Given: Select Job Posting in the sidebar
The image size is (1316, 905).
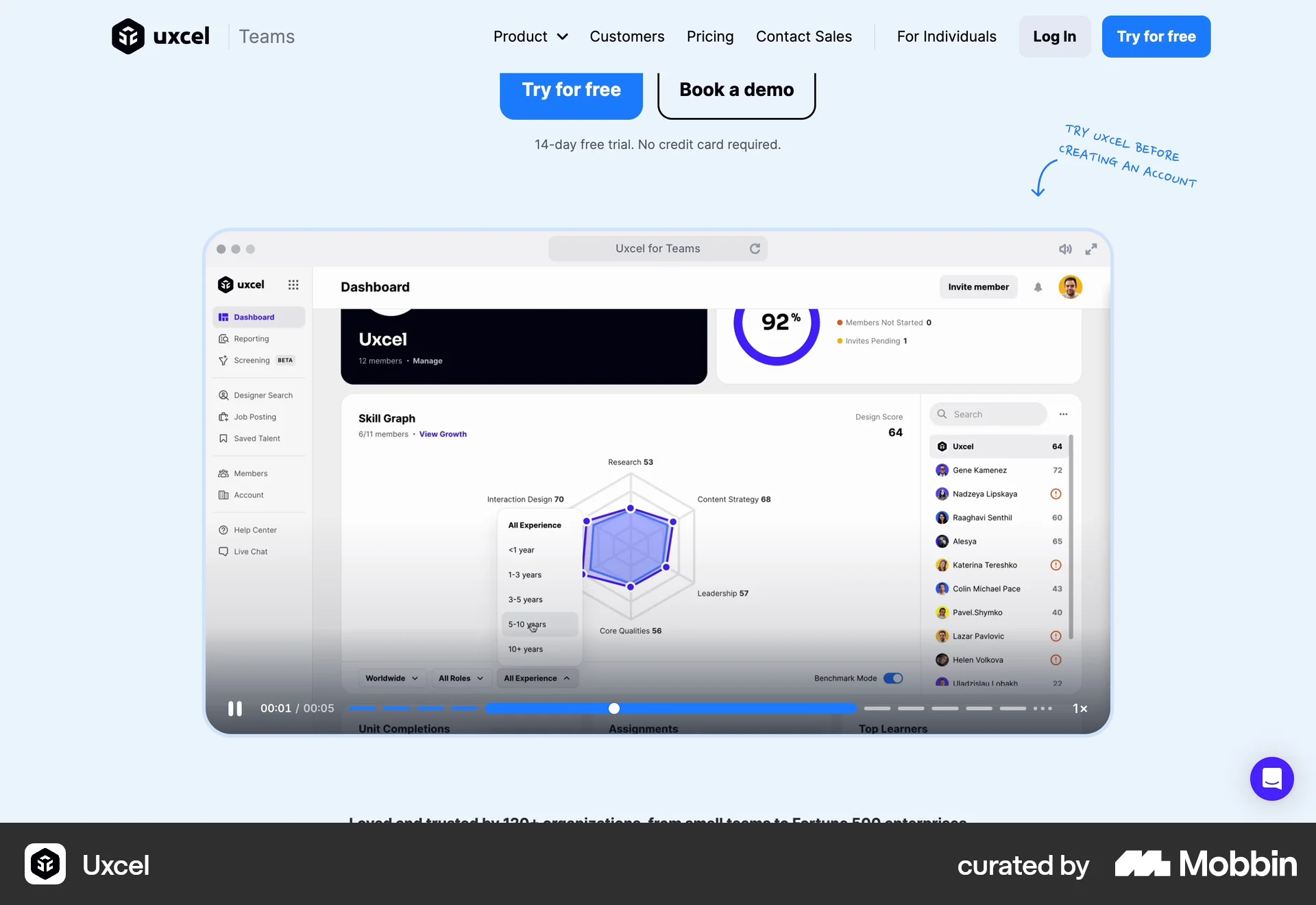Looking at the screenshot, I should 255,417.
